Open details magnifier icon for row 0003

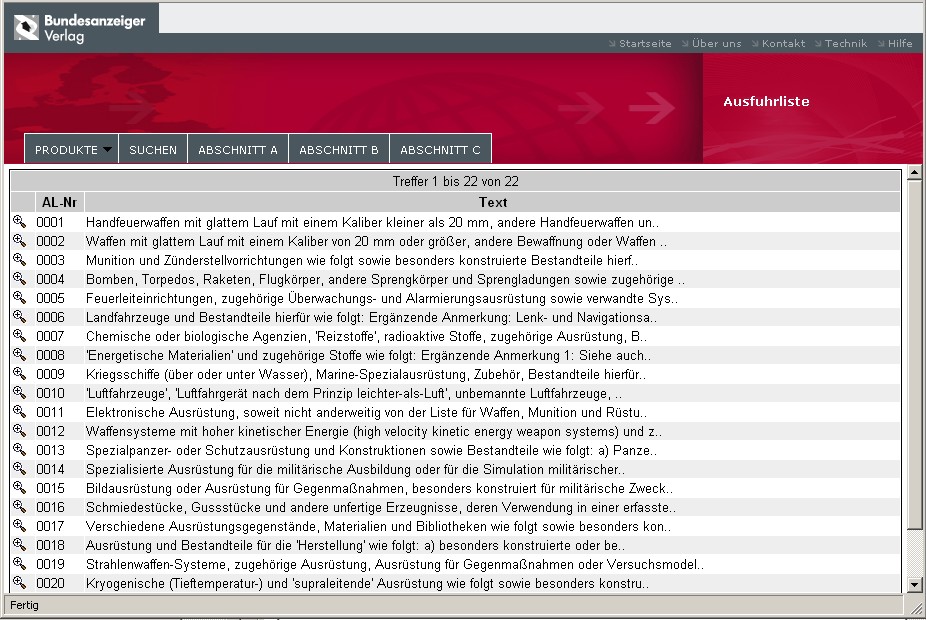point(19,260)
